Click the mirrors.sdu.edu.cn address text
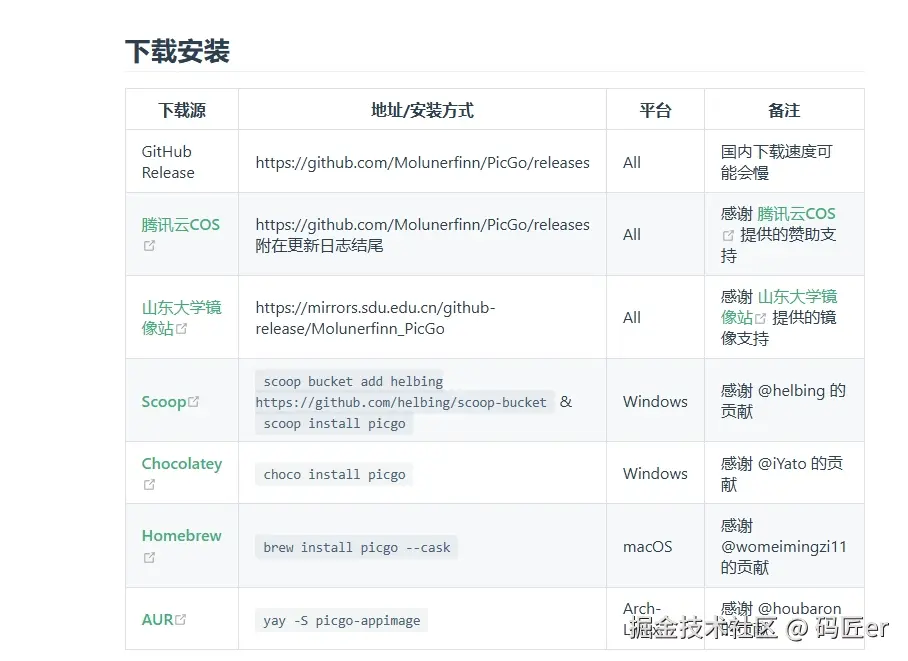Viewport: 908px width, 661px height. click(375, 318)
